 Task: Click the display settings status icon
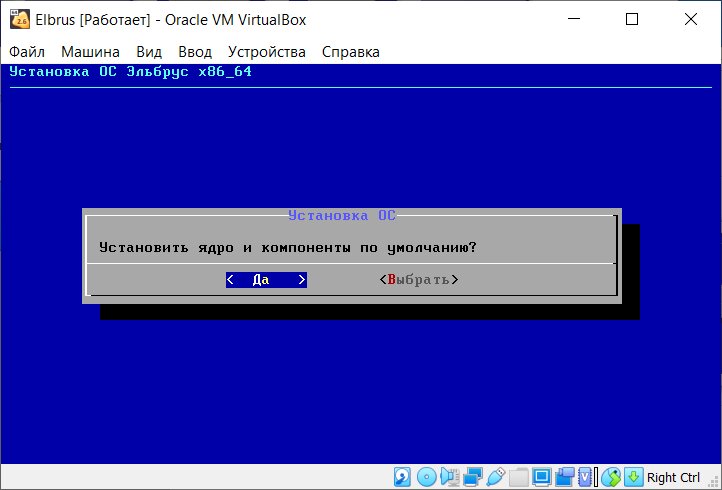tap(542, 477)
